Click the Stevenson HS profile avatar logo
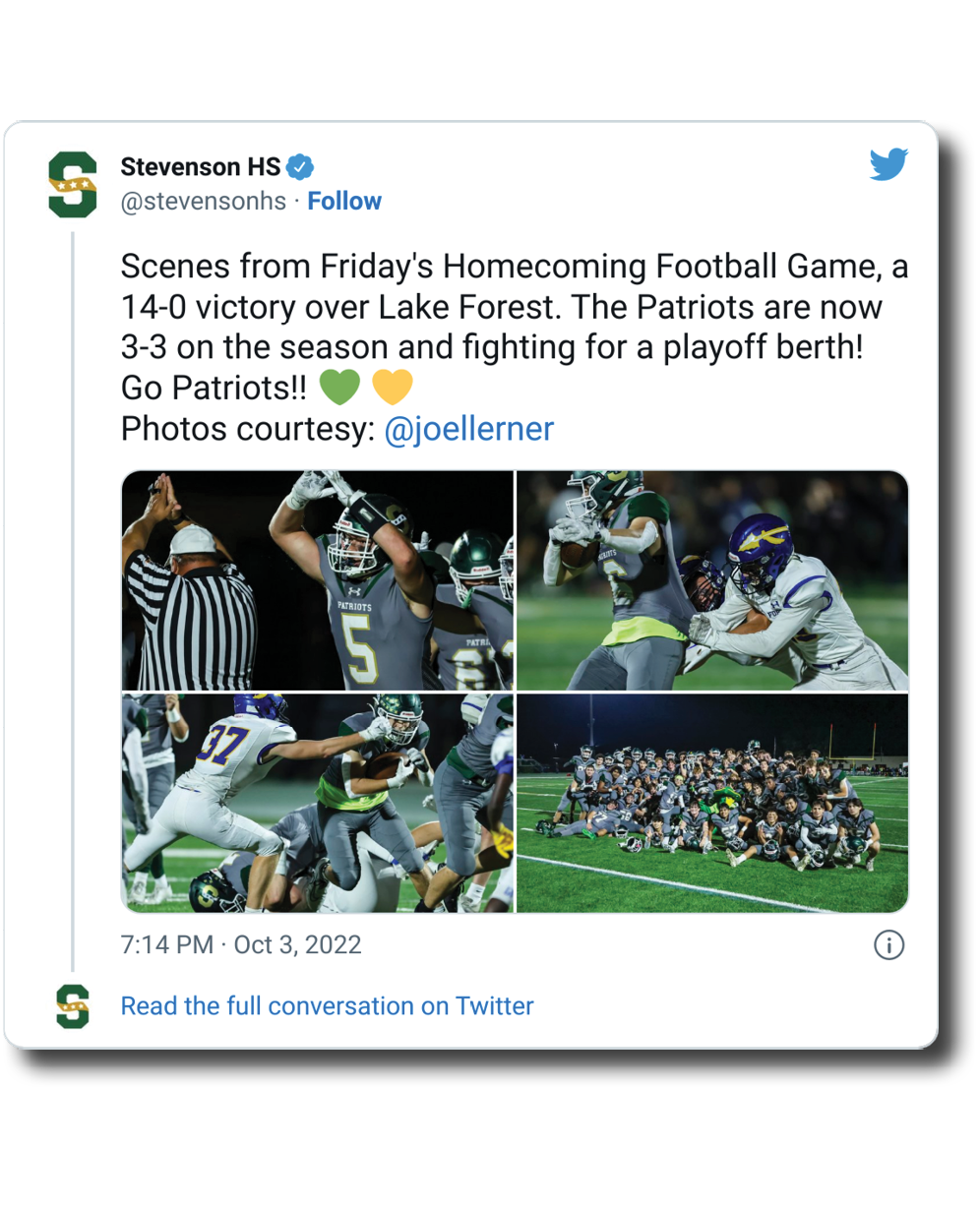Image resolution: width=980 pixels, height=1207 pixels. point(73,184)
